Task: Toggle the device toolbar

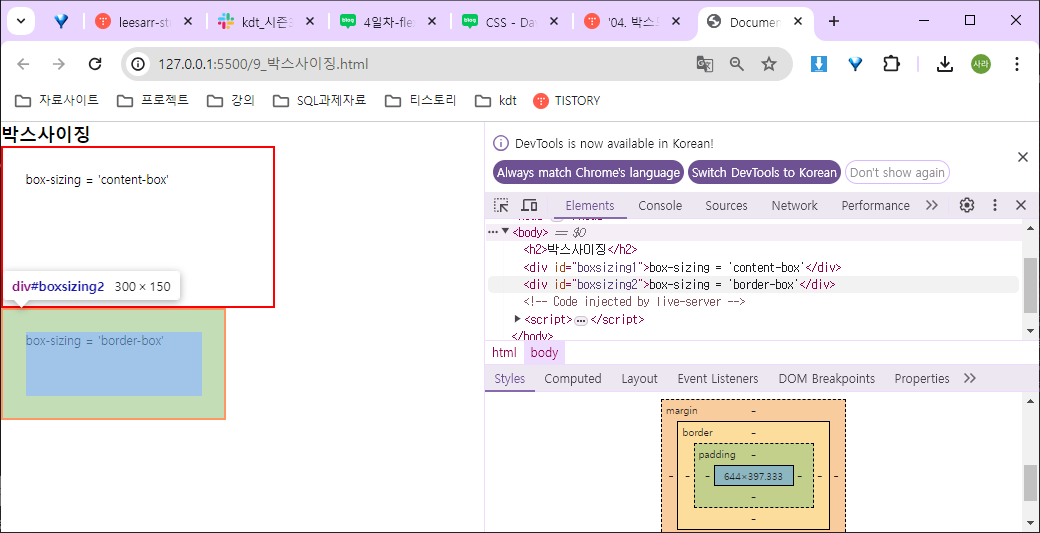Action: coord(529,206)
